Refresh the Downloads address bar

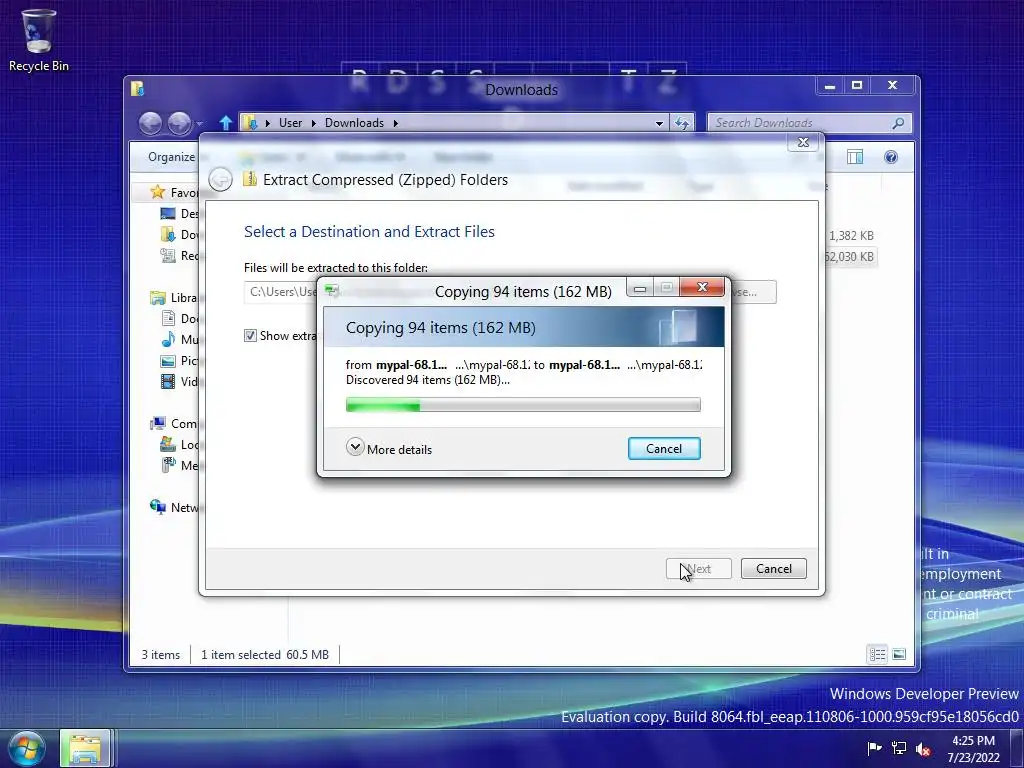[682, 123]
